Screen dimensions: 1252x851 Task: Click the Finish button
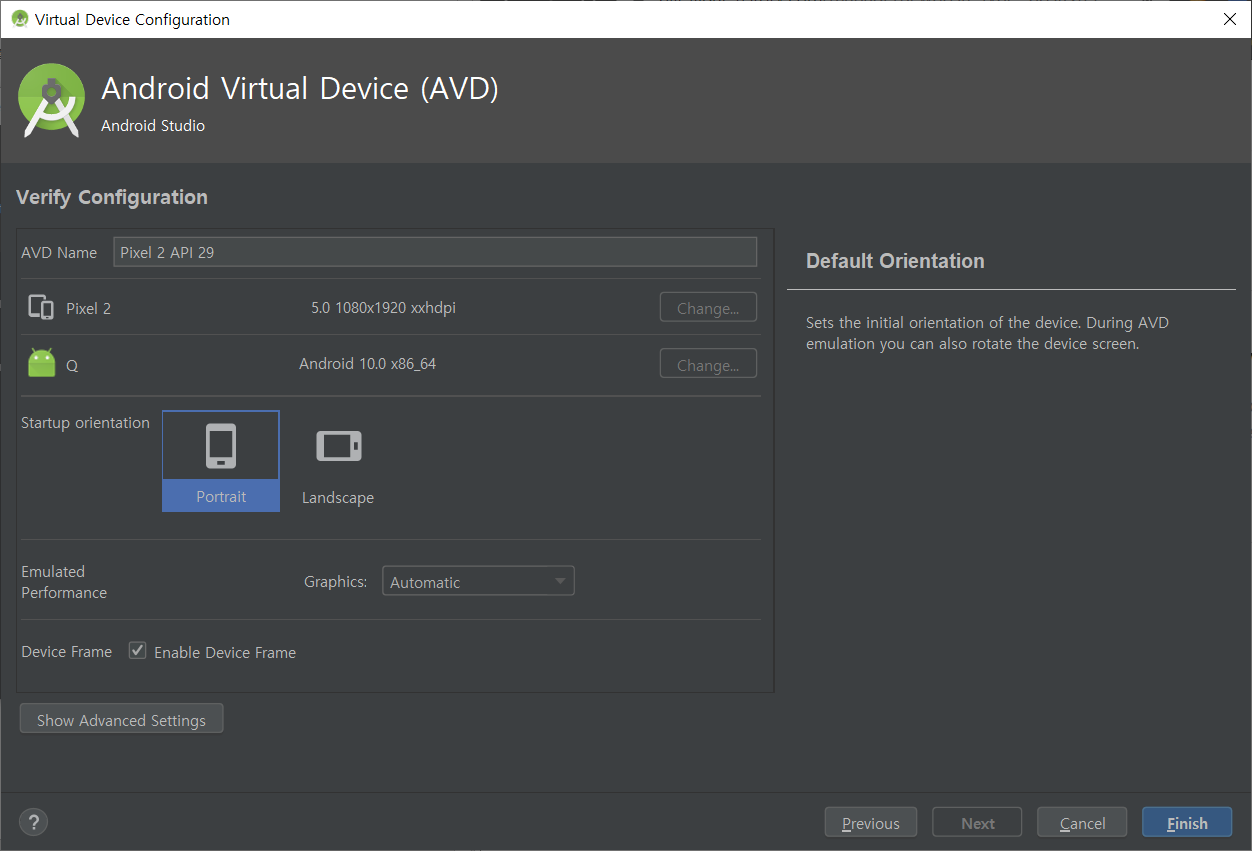[1187, 822]
